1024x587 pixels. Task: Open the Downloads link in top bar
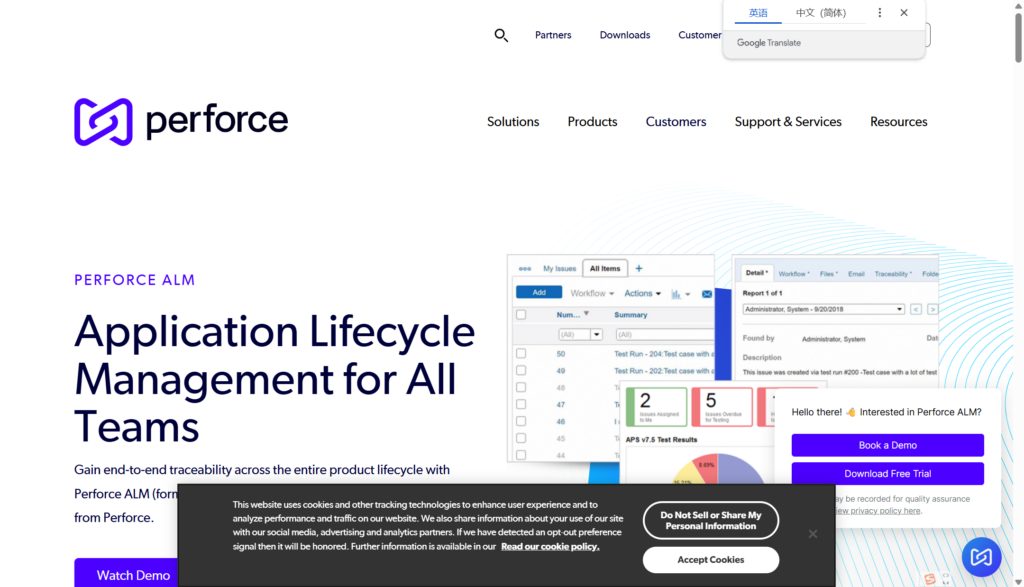click(x=625, y=35)
